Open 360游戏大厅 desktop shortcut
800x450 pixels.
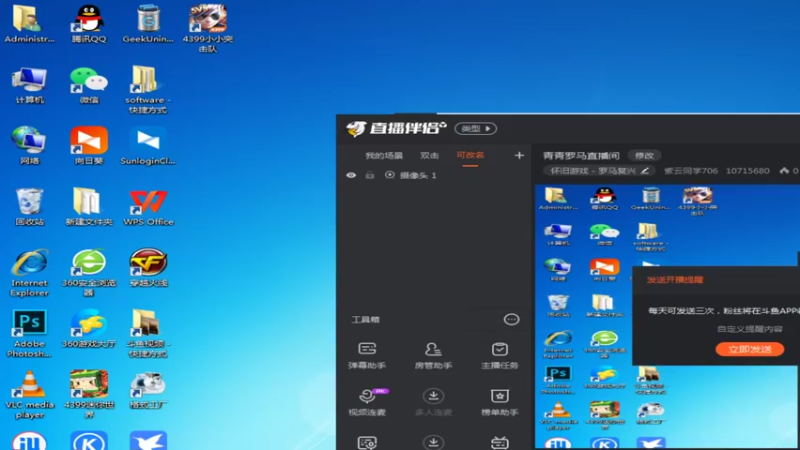point(89,329)
